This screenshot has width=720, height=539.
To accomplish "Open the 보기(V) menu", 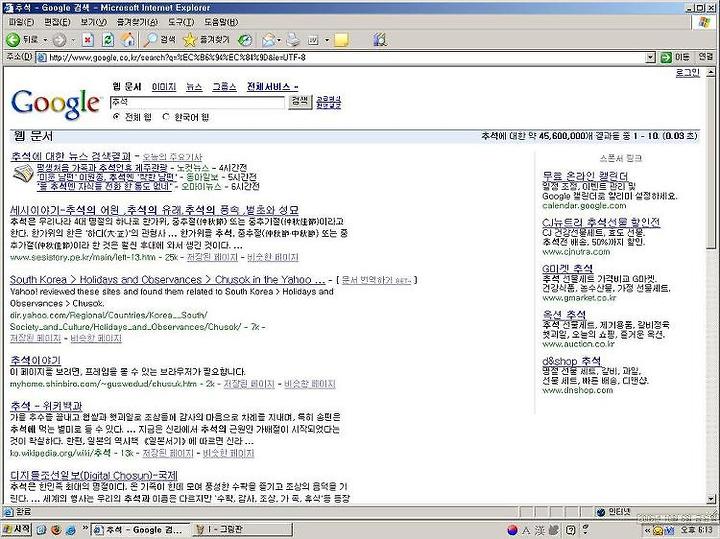I will tap(93, 22).
